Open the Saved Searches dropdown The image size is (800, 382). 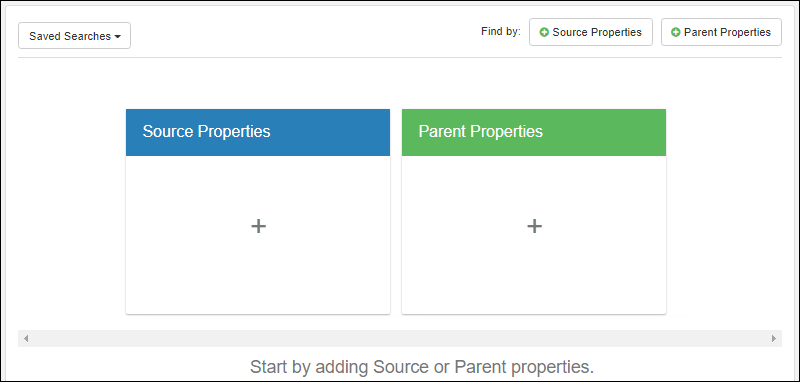point(74,36)
